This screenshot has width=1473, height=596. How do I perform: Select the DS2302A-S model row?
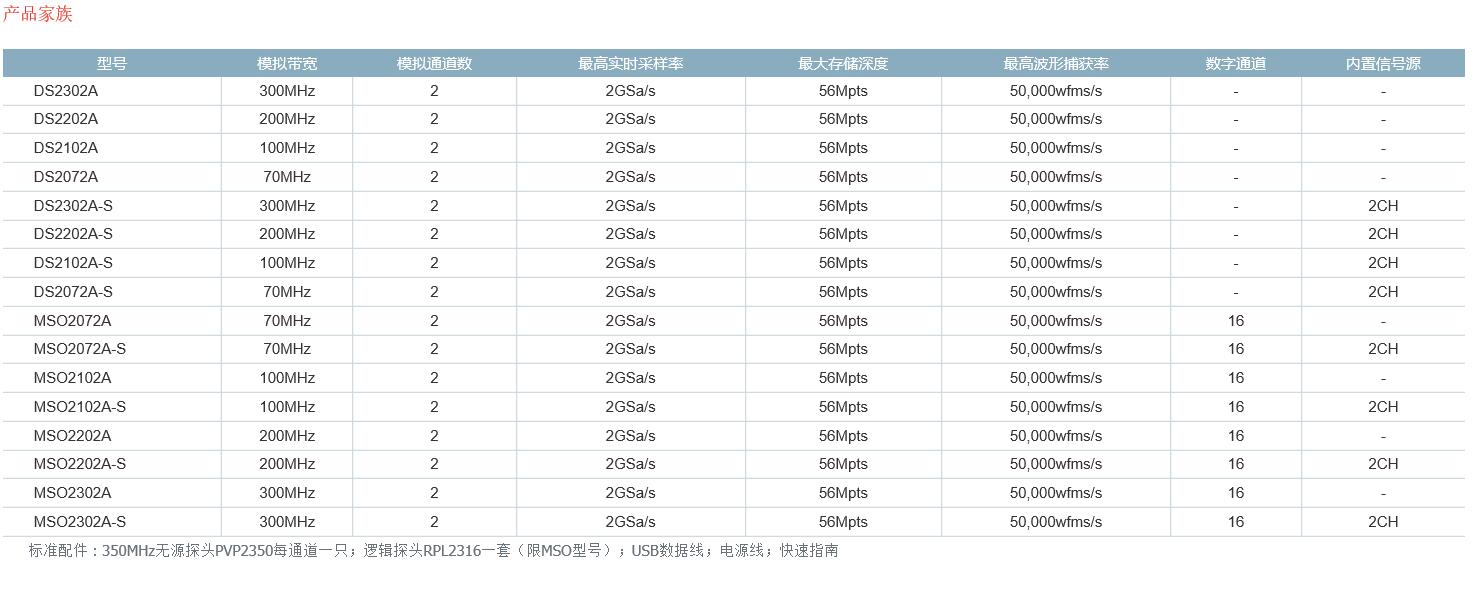(73, 206)
